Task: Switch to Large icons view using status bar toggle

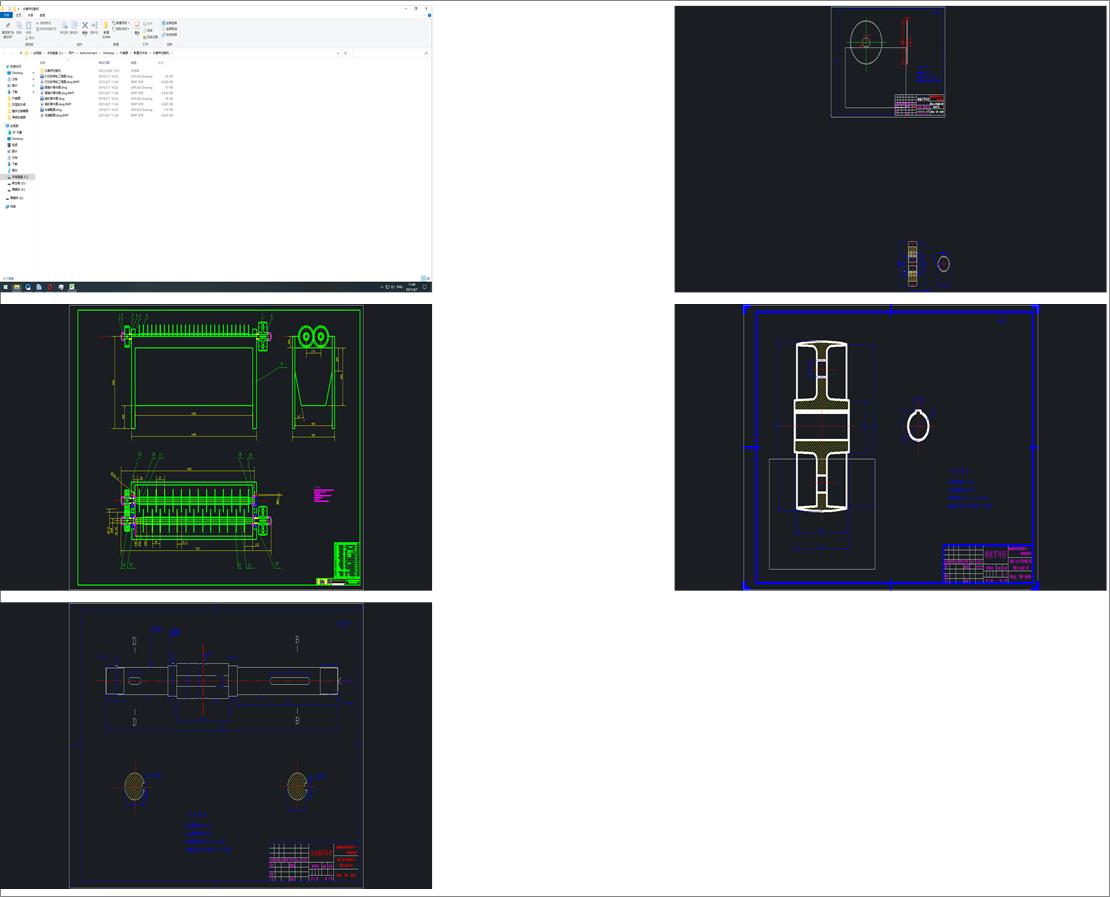Action: pos(428,278)
